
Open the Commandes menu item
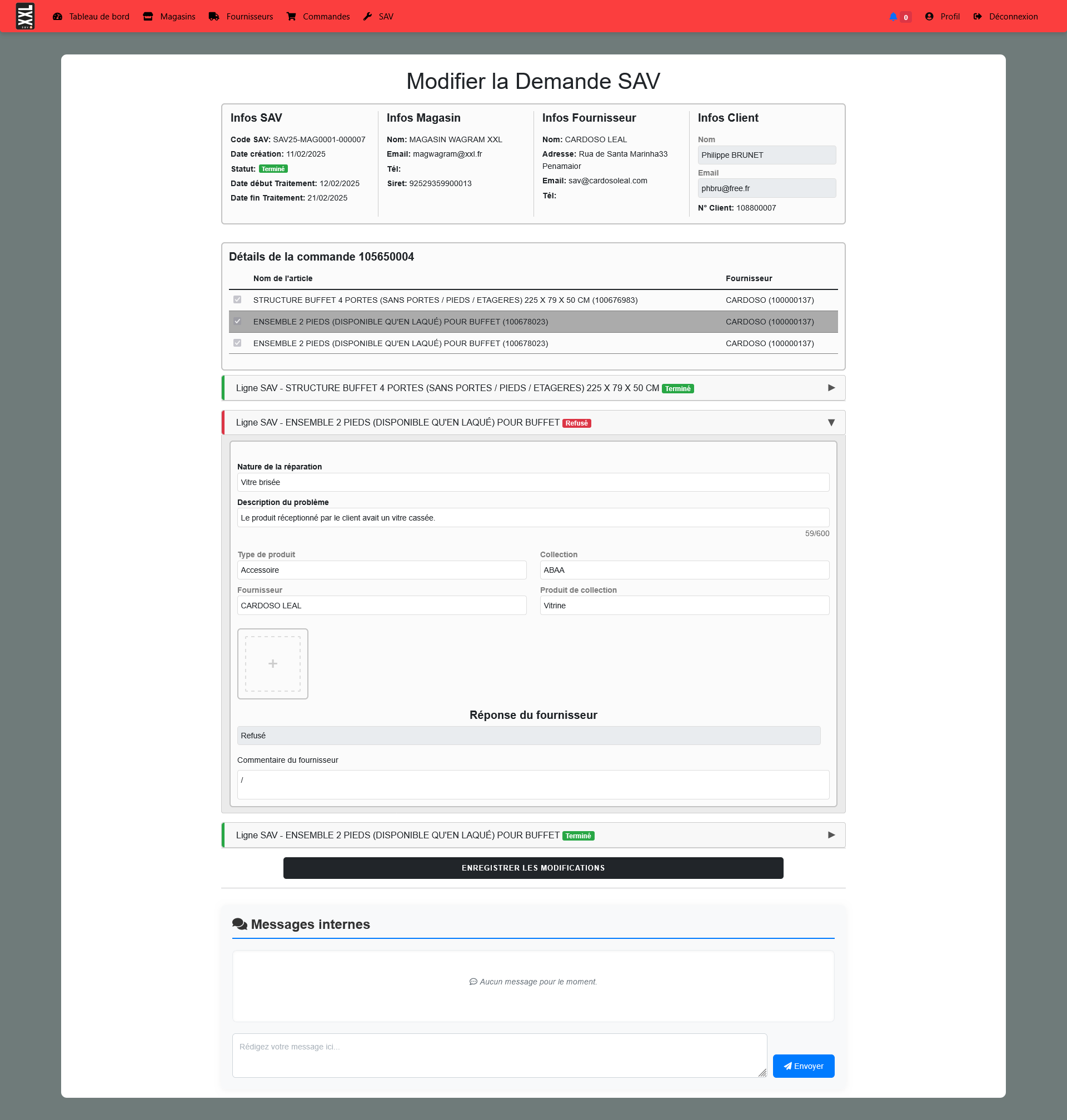tap(326, 17)
